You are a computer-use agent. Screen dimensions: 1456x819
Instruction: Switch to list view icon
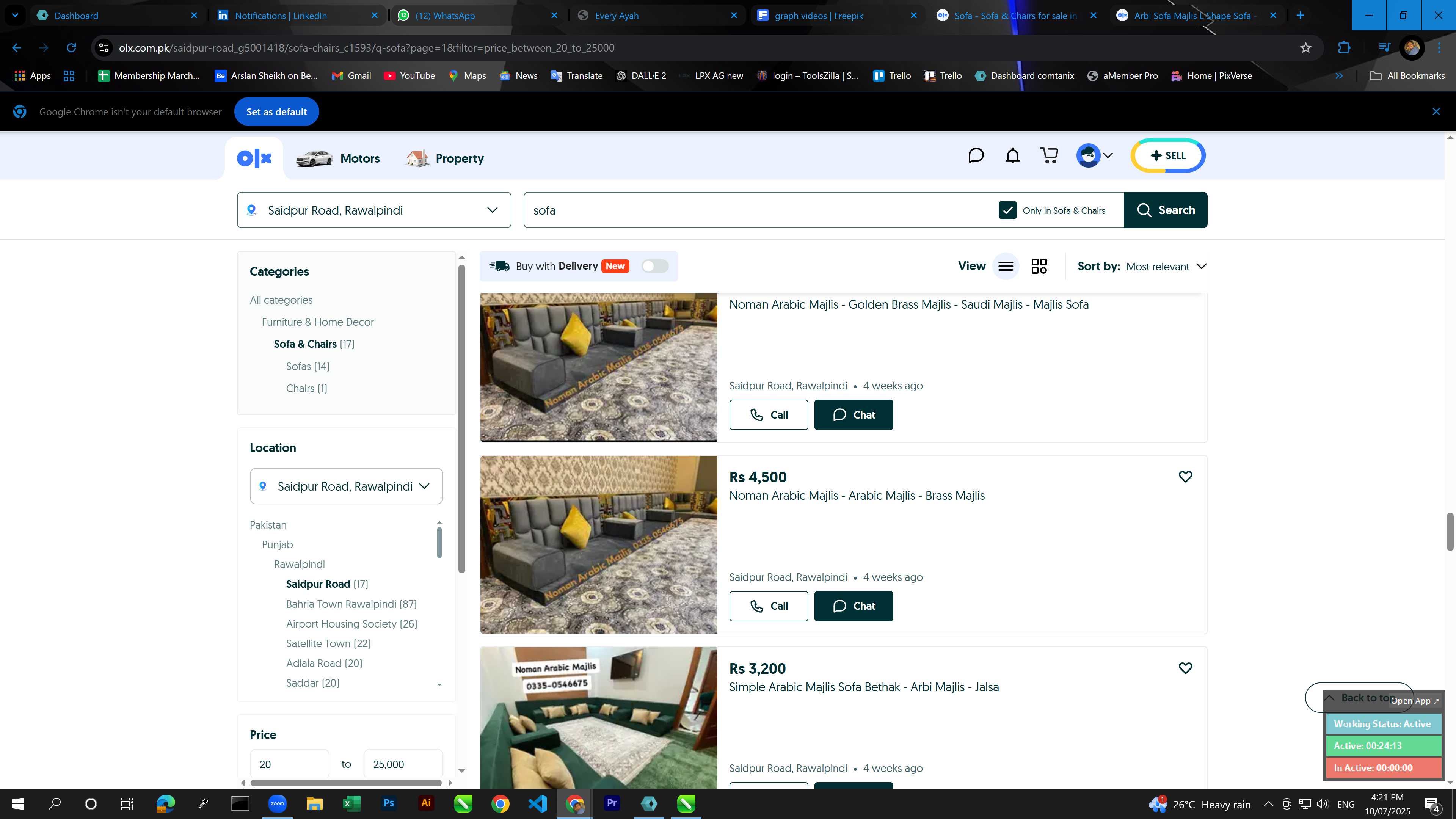pyautogui.click(x=1006, y=266)
